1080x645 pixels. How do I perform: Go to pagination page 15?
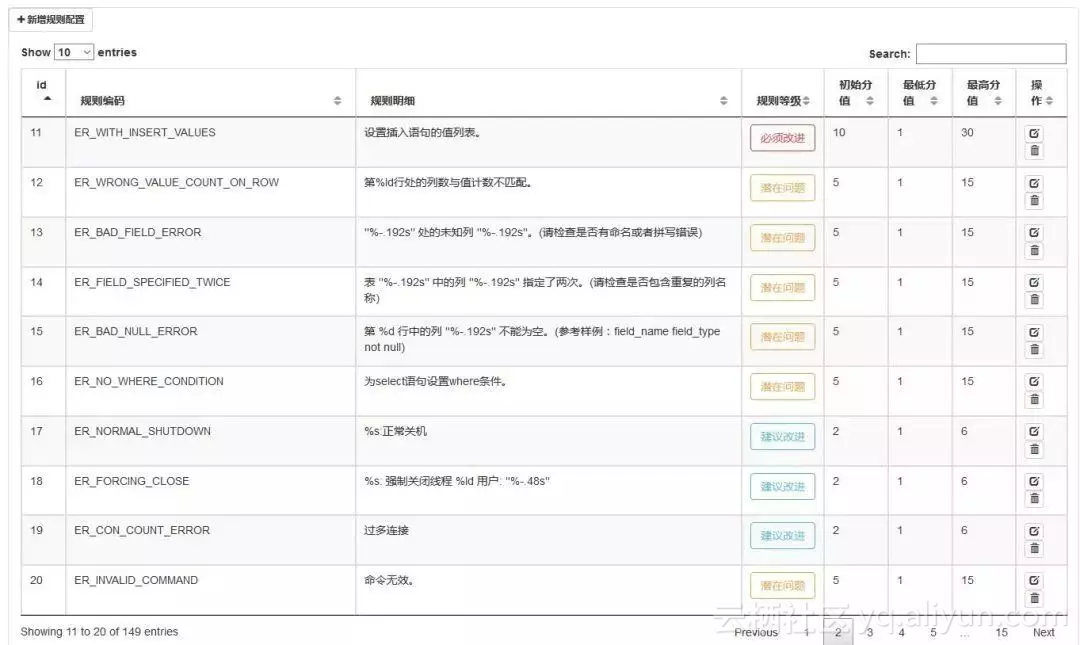[x=1001, y=632]
